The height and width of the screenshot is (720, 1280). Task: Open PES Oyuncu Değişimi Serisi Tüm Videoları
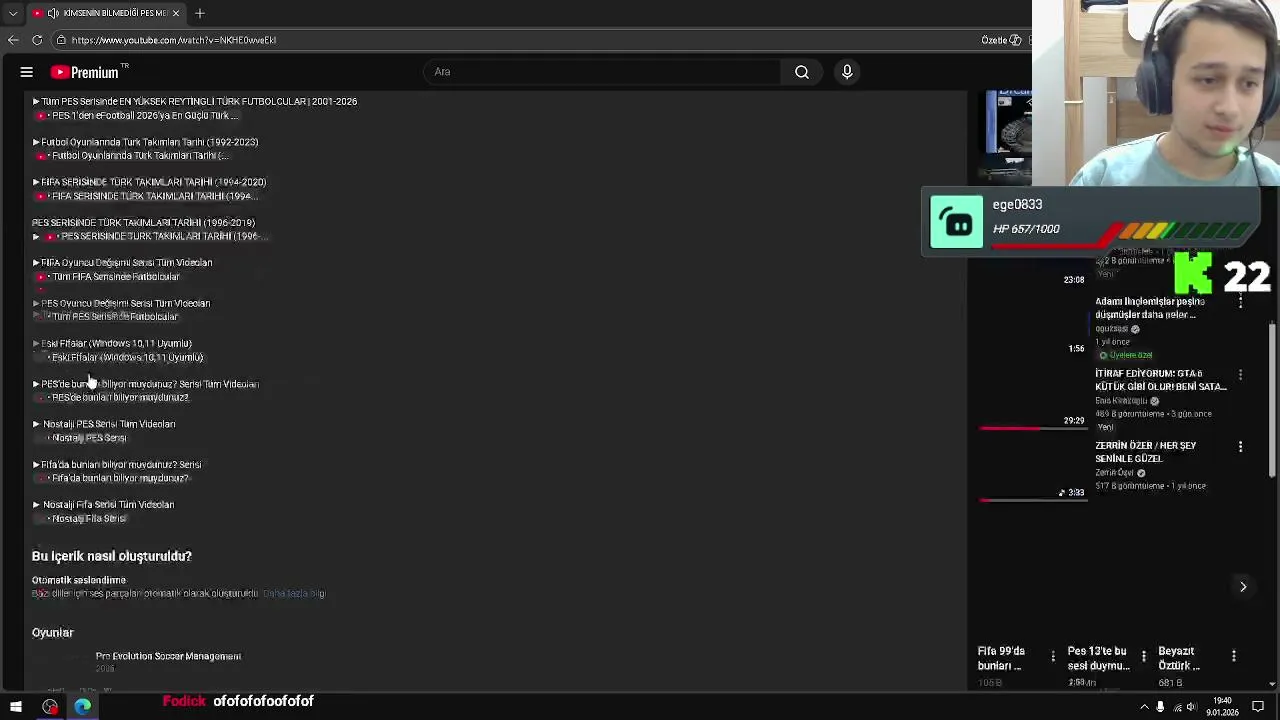[125, 303]
